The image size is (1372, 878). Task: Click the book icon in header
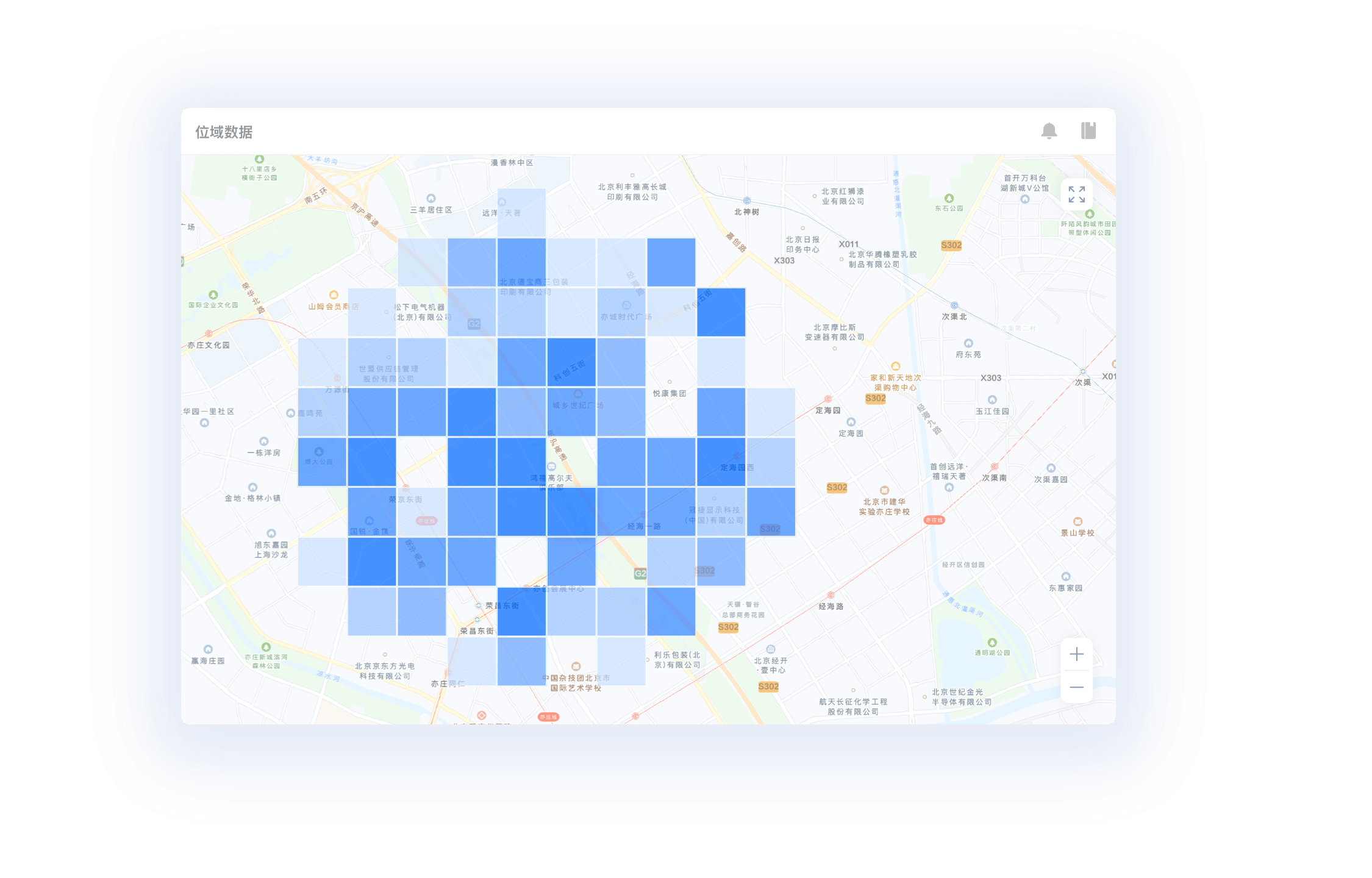(x=1088, y=130)
